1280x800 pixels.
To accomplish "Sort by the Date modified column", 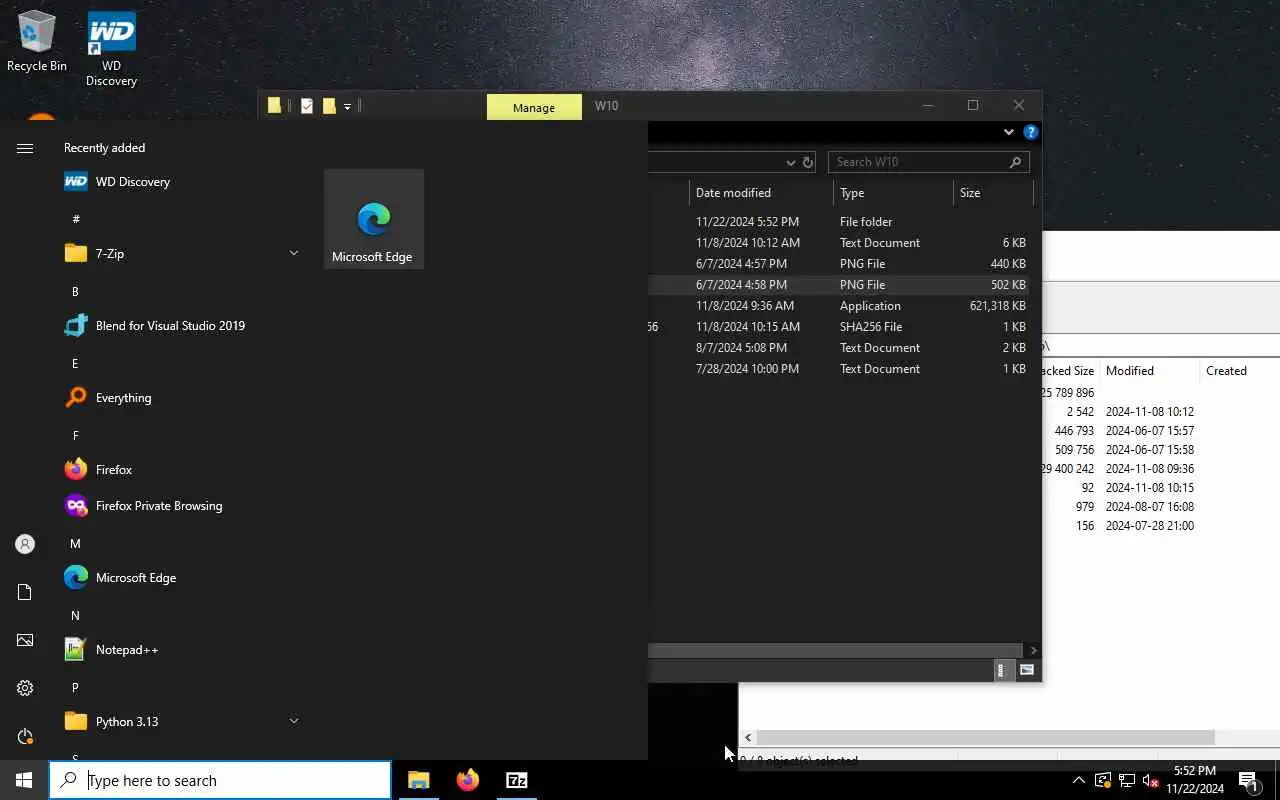I will tap(761, 193).
